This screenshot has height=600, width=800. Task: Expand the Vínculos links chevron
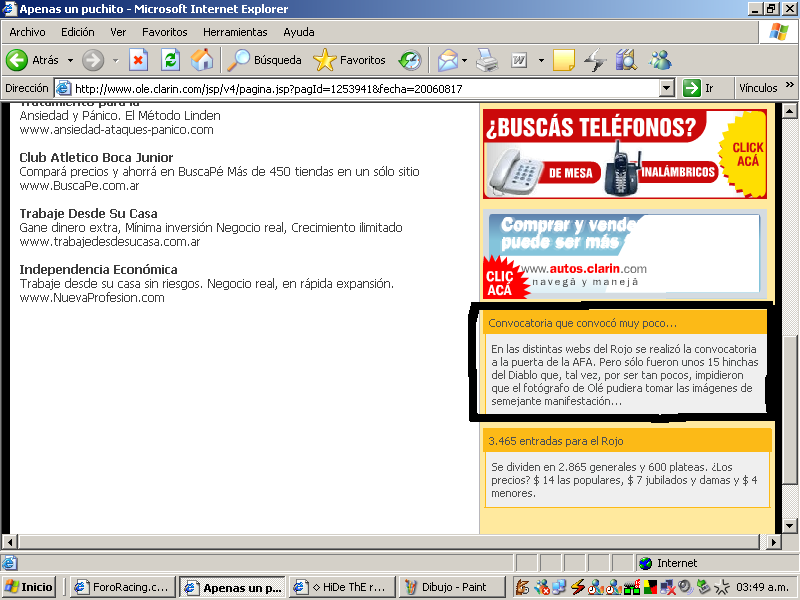(790, 85)
